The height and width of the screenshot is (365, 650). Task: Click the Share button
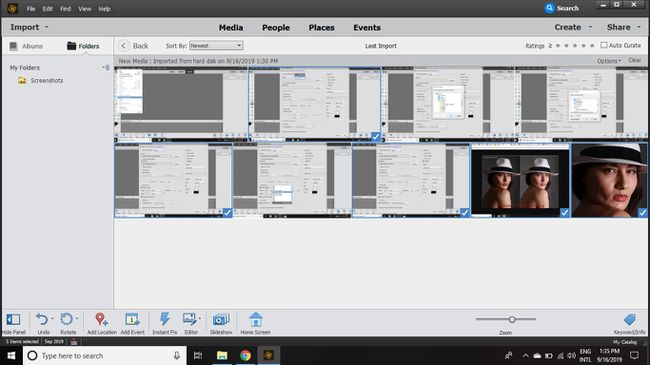pyautogui.click(x=618, y=27)
